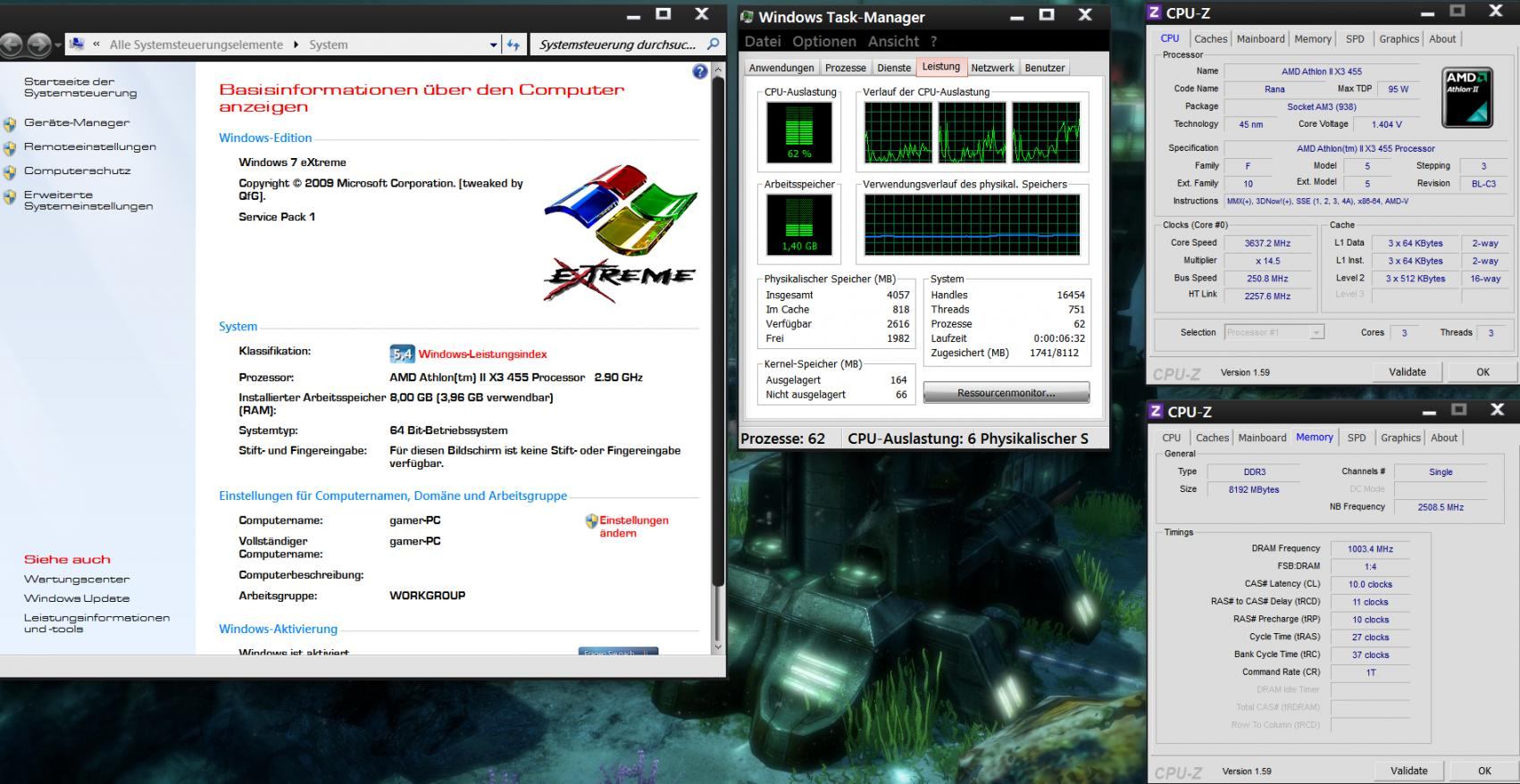Click the shield icon beside Computerschutz
The height and width of the screenshot is (784, 1520).
click(10, 172)
